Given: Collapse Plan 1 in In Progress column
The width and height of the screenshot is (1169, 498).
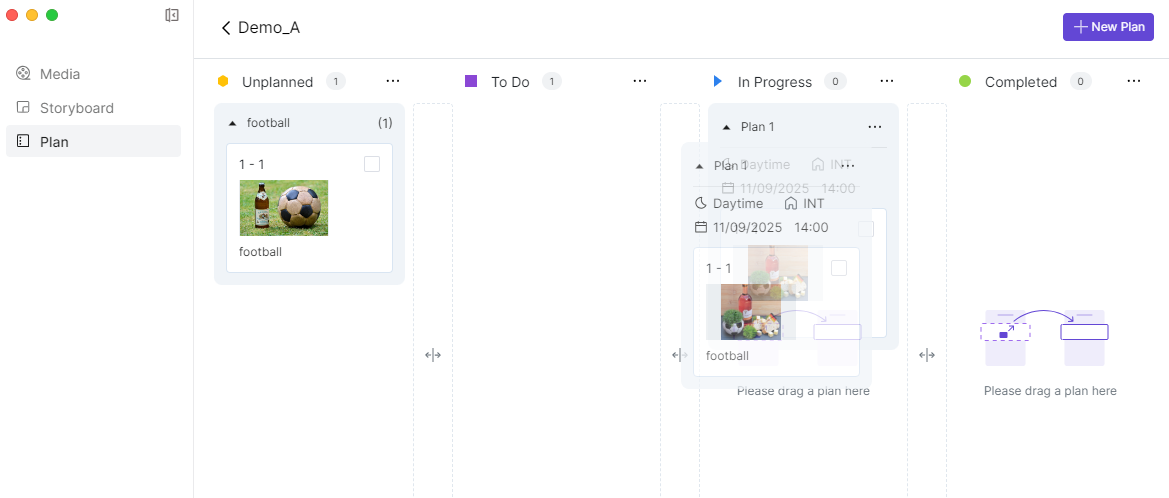Looking at the screenshot, I should coord(727,127).
